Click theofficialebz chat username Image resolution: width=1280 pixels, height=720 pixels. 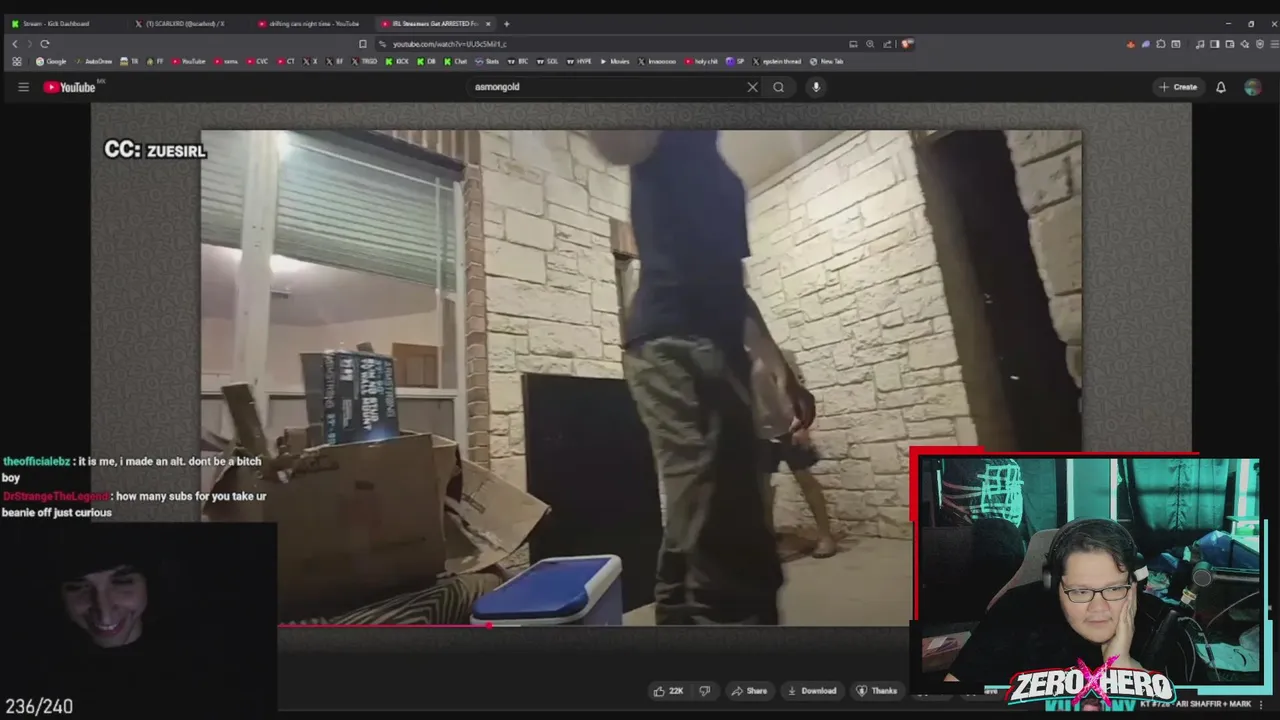pos(37,461)
